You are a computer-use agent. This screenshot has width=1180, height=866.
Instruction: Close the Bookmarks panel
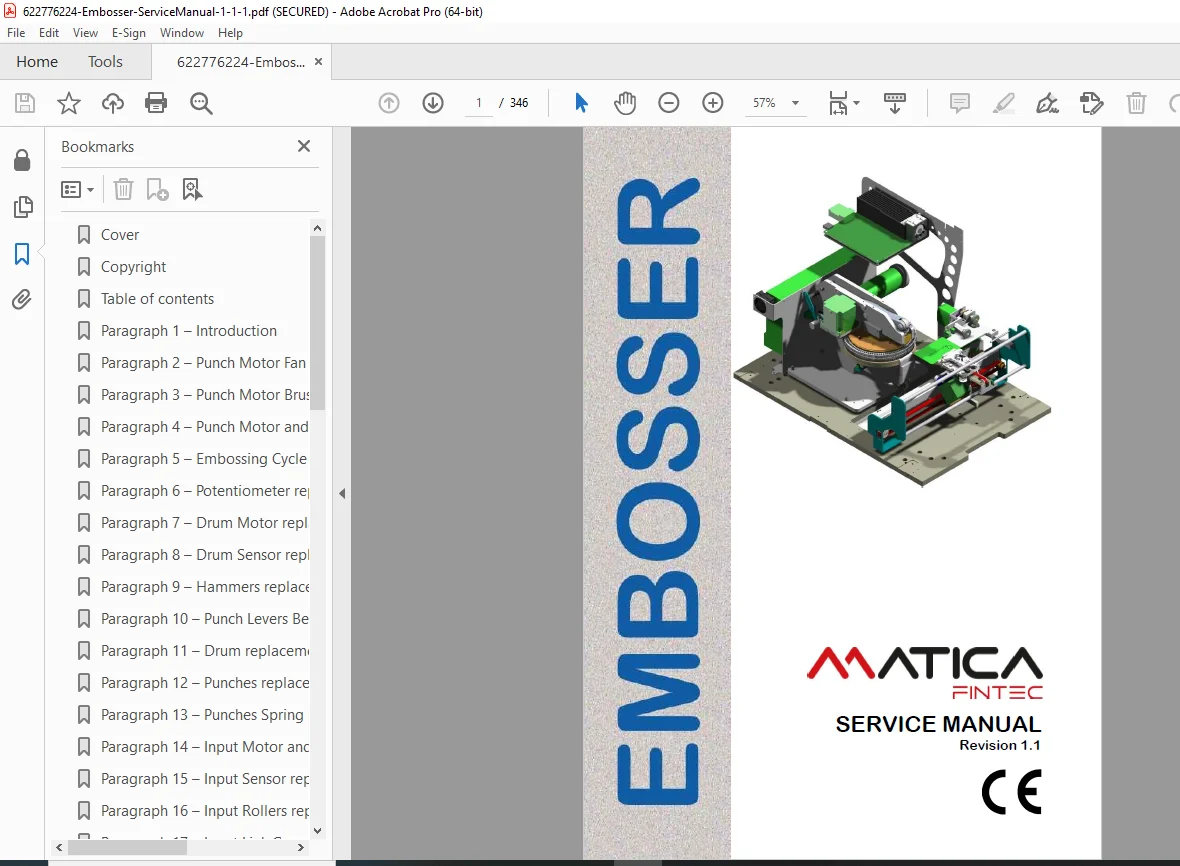coord(304,146)
